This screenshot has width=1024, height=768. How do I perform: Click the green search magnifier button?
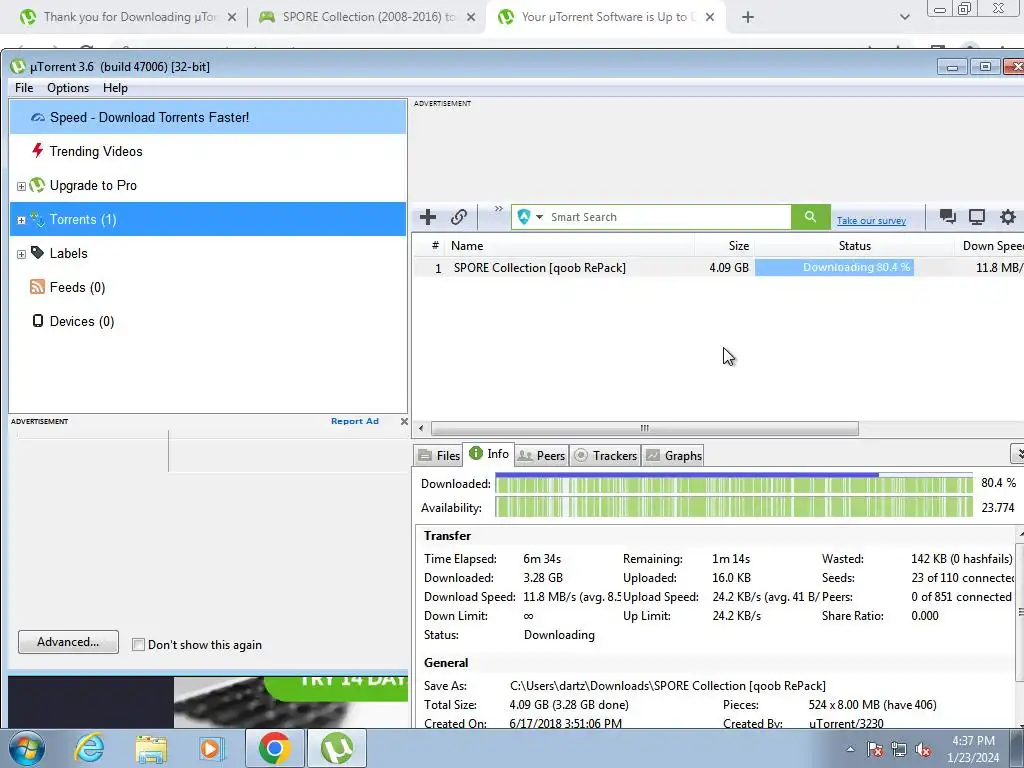coord(810,217)
